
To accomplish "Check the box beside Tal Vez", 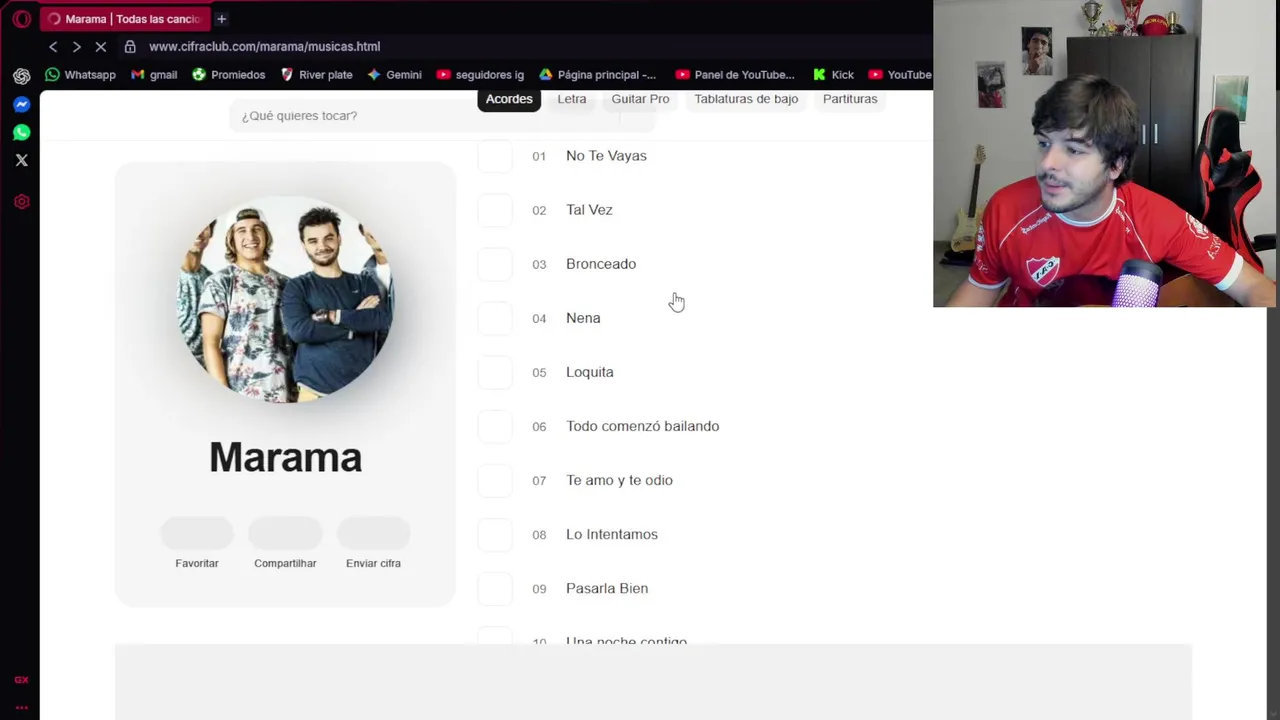I will 495,210.
